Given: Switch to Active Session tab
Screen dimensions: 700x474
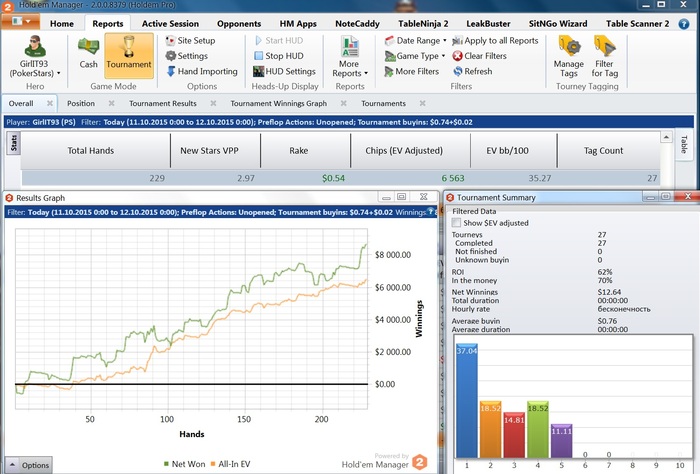Looking at the screenshot, I should coord(170,24).
